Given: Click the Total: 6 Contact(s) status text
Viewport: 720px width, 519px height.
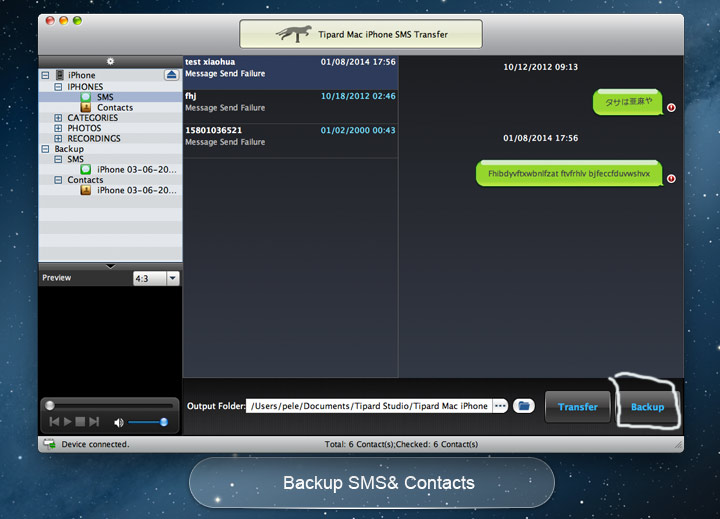Looking at the screenshot, I should [x=401, y=444].
